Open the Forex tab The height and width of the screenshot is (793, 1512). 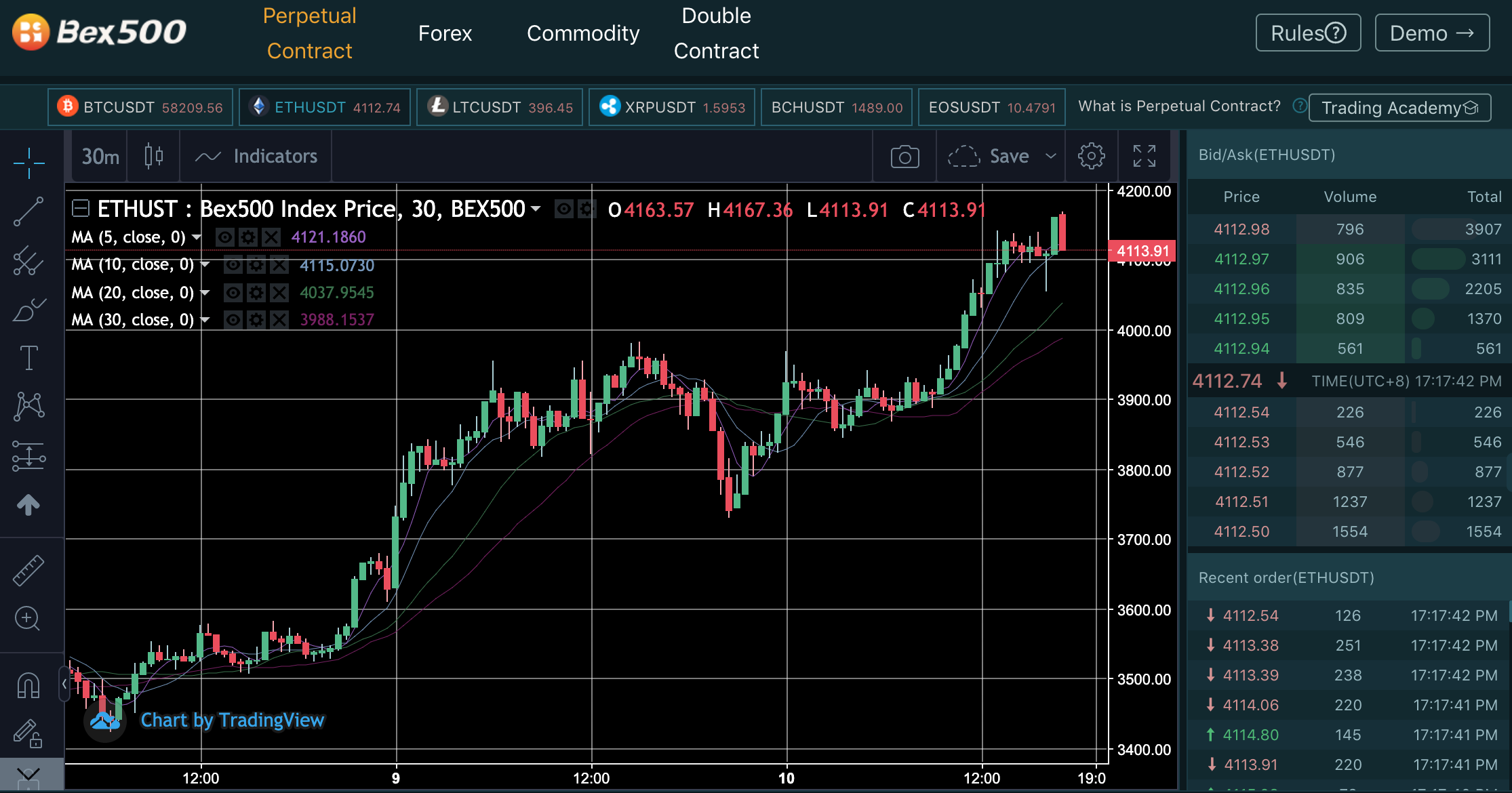coord(445,33)
